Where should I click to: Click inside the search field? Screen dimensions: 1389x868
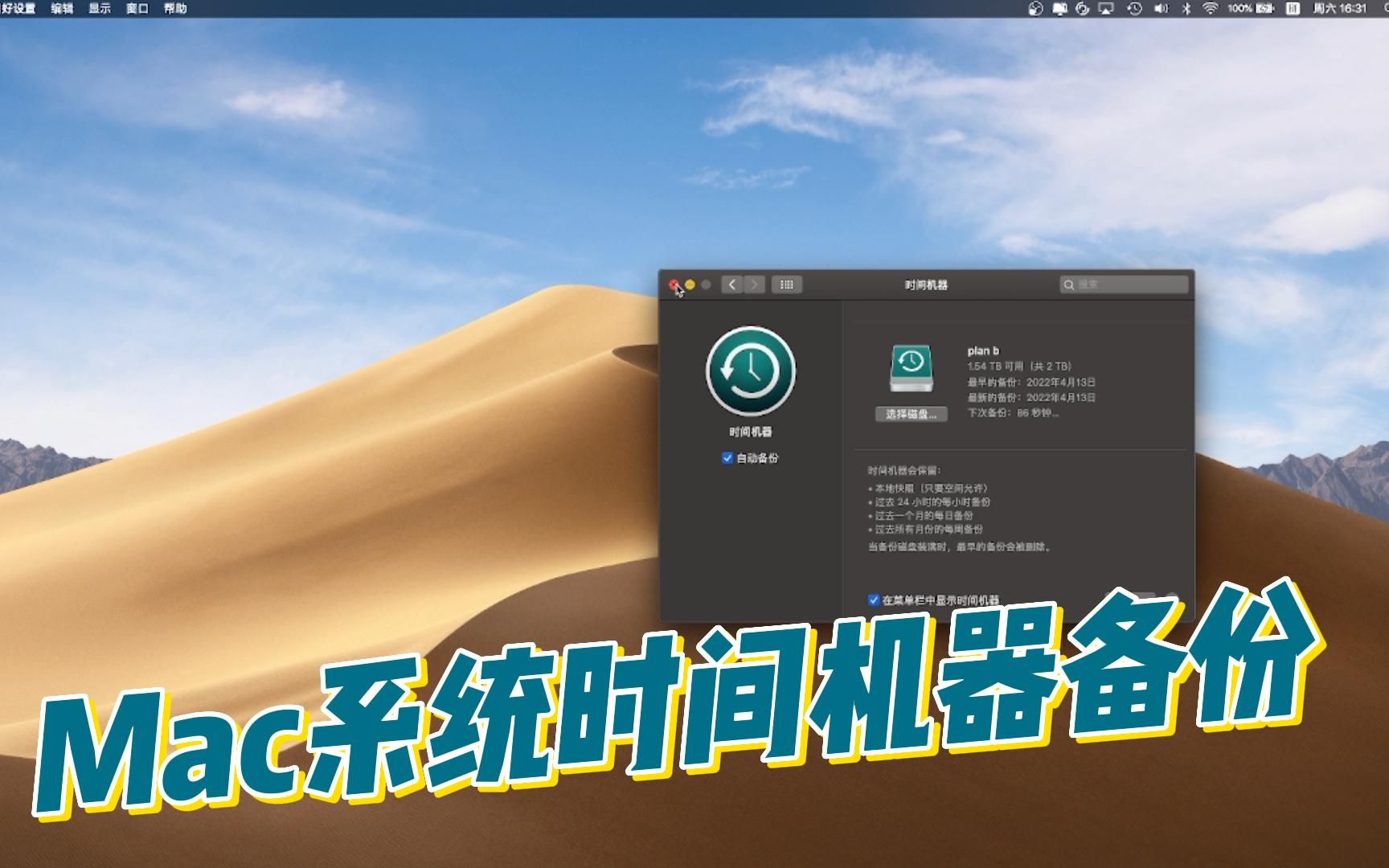click(1124, 285)
